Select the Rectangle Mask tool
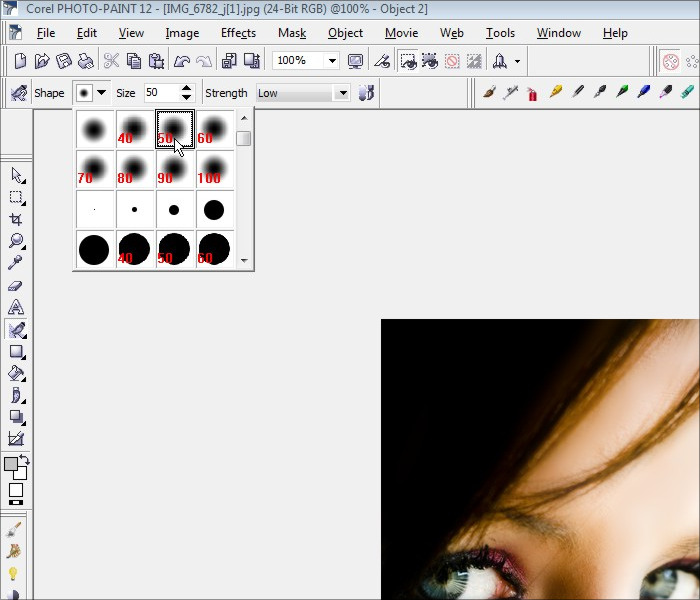 (x=16, y=197)
